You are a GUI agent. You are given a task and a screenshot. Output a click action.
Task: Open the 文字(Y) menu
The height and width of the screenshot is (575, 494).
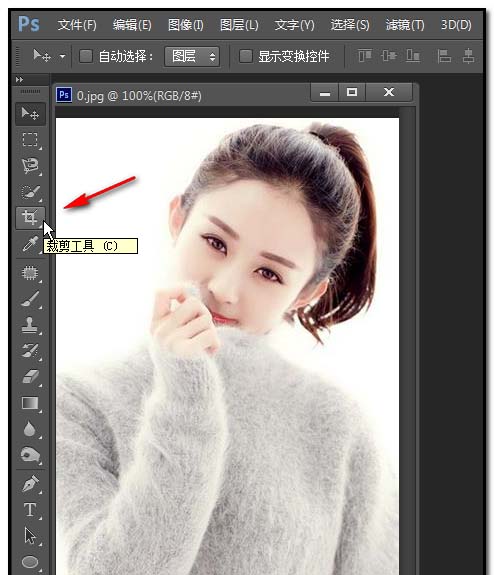(x=294, y=25)
